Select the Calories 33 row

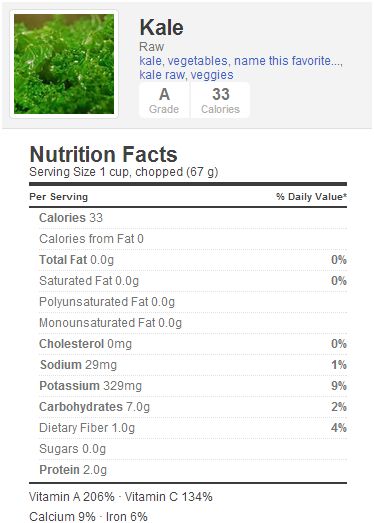[x=193, y=218]
